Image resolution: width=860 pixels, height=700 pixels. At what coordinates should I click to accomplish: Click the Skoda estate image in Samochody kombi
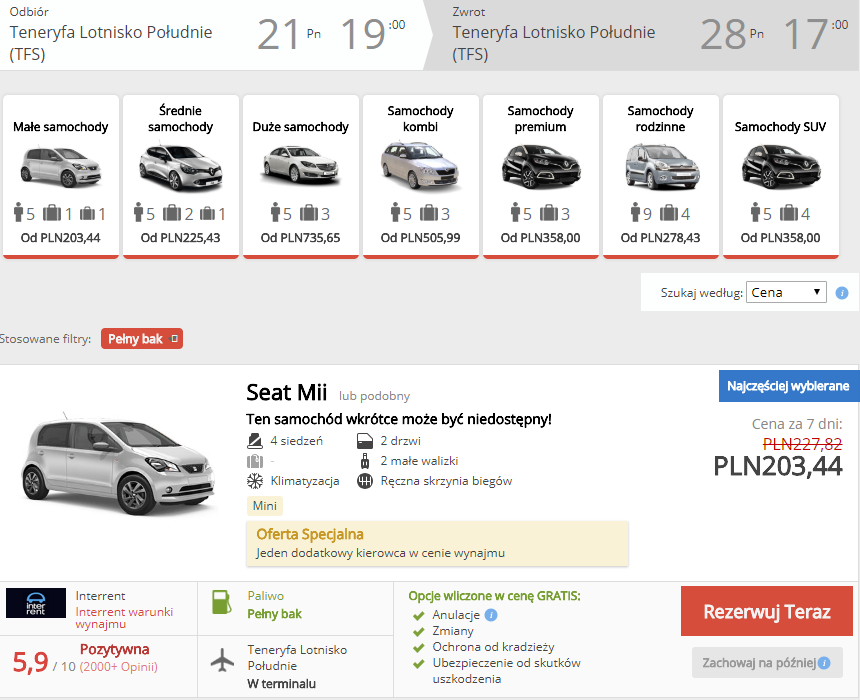click(420, 166)
